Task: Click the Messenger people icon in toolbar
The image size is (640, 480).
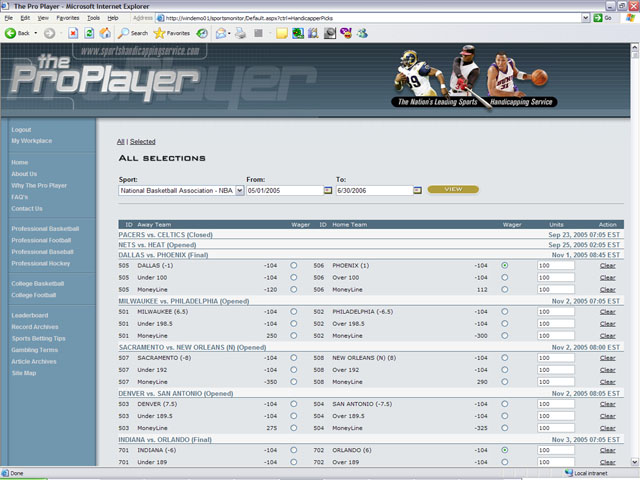Action: coord(362,33)
